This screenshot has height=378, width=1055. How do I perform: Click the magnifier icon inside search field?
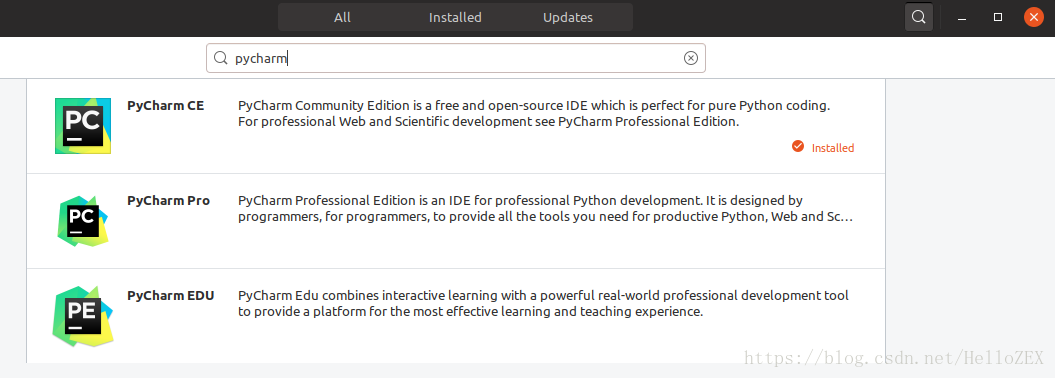point(221,59)
